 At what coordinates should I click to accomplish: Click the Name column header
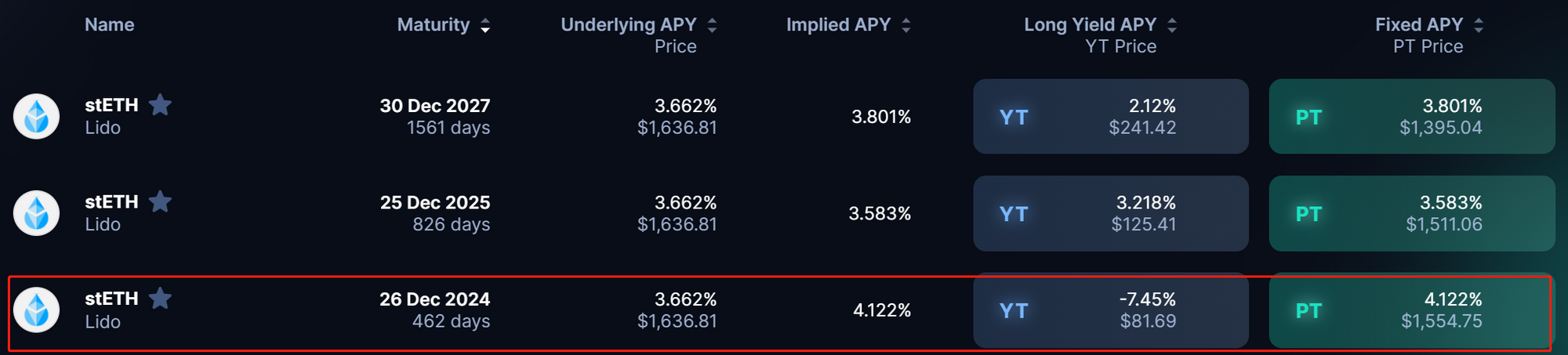tap(110, 25)
